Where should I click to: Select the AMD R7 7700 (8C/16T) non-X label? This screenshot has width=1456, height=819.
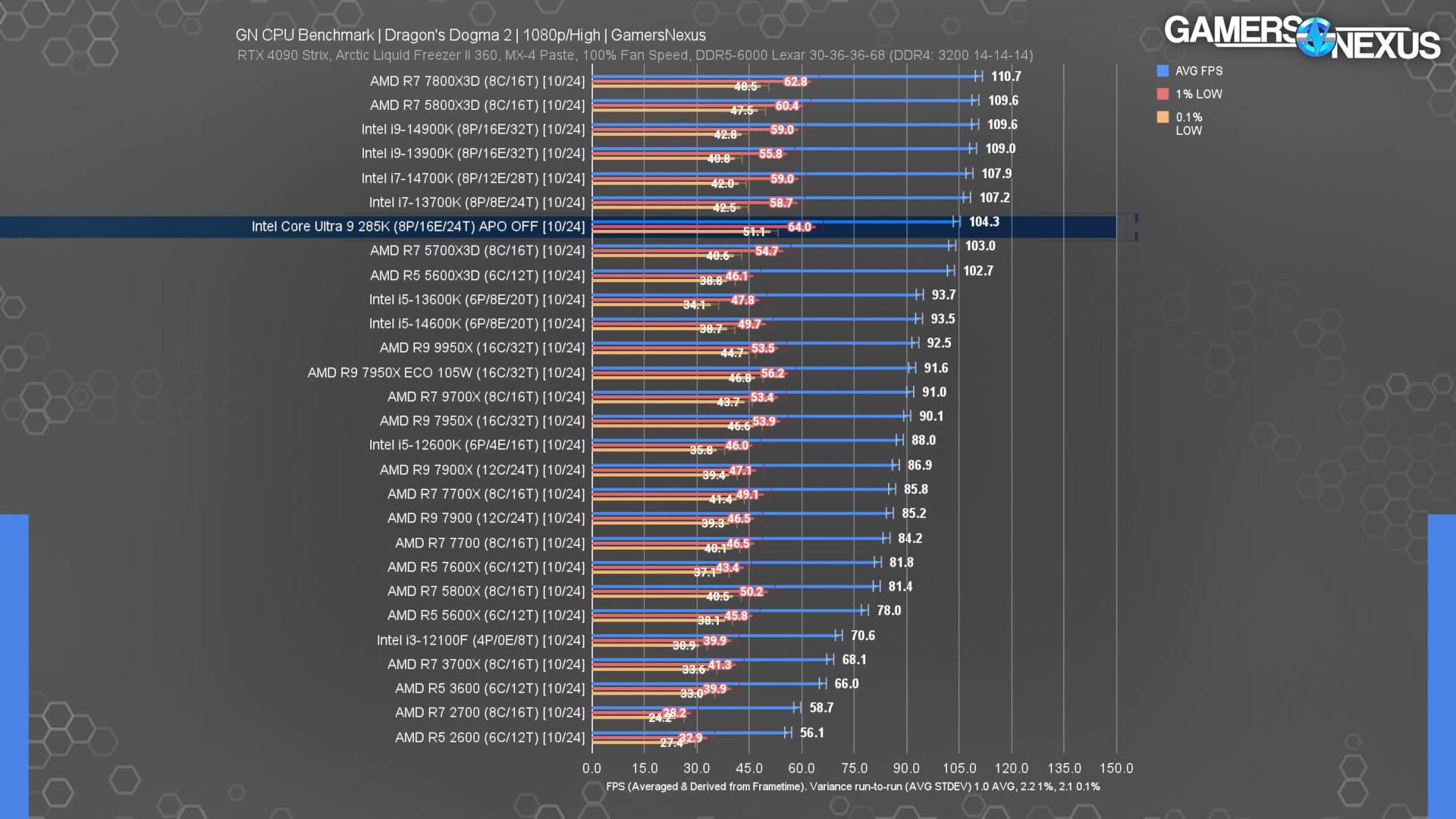click(490, 543)
